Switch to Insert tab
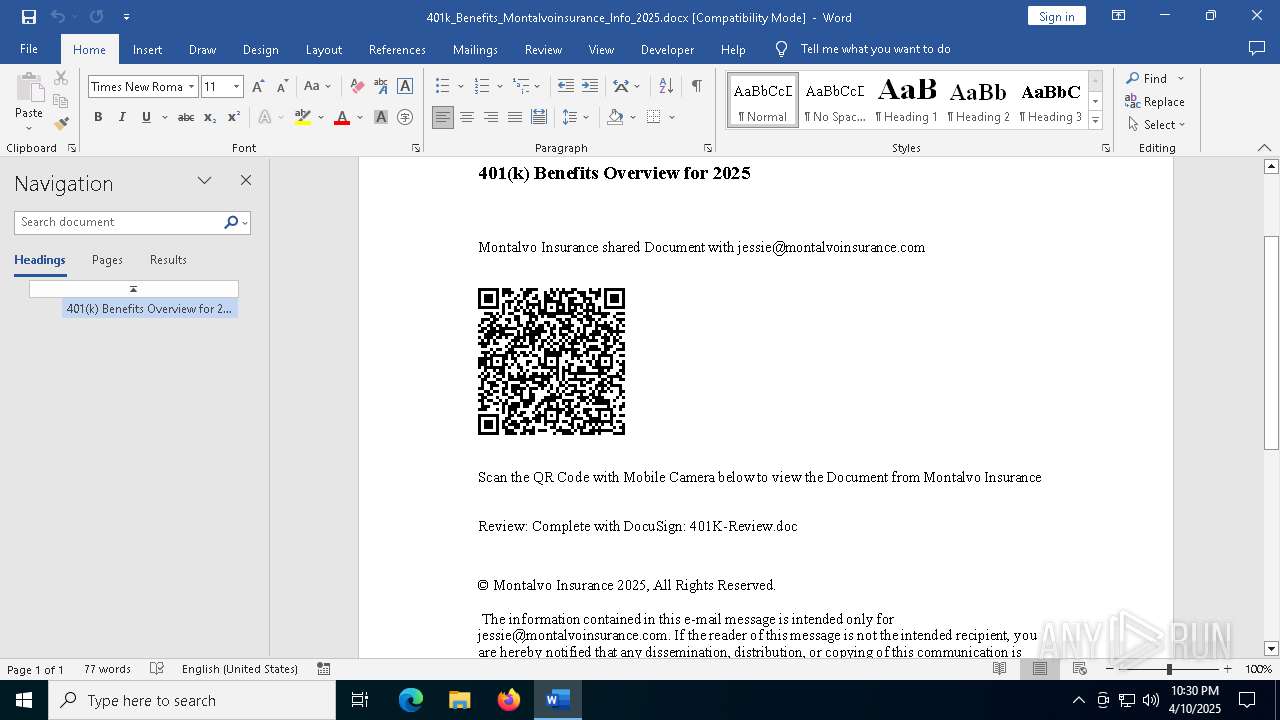Screen dimensions: 1280x720 tap(147, 50)
